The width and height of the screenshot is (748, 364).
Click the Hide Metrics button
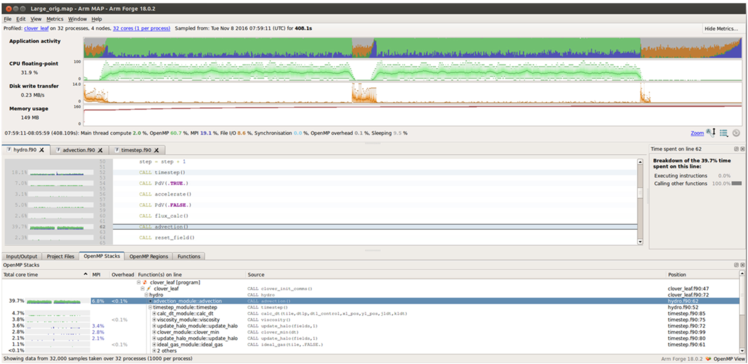tap(722, 29)
